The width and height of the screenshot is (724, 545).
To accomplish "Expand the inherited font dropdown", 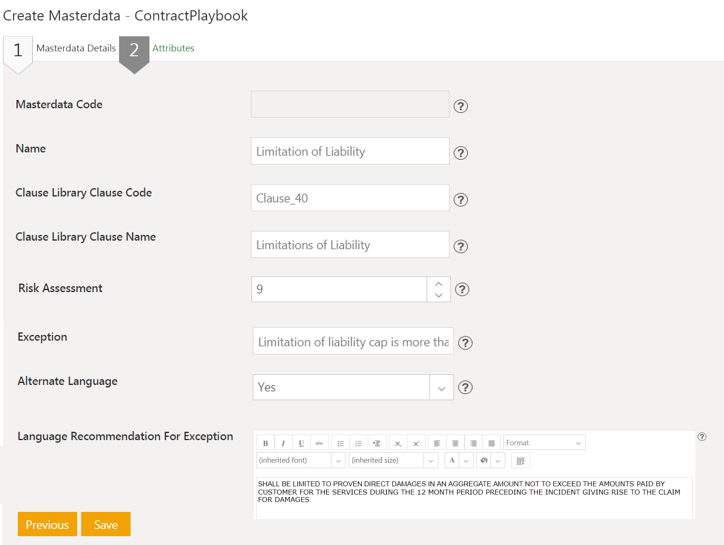I will (x=338, y=461).
